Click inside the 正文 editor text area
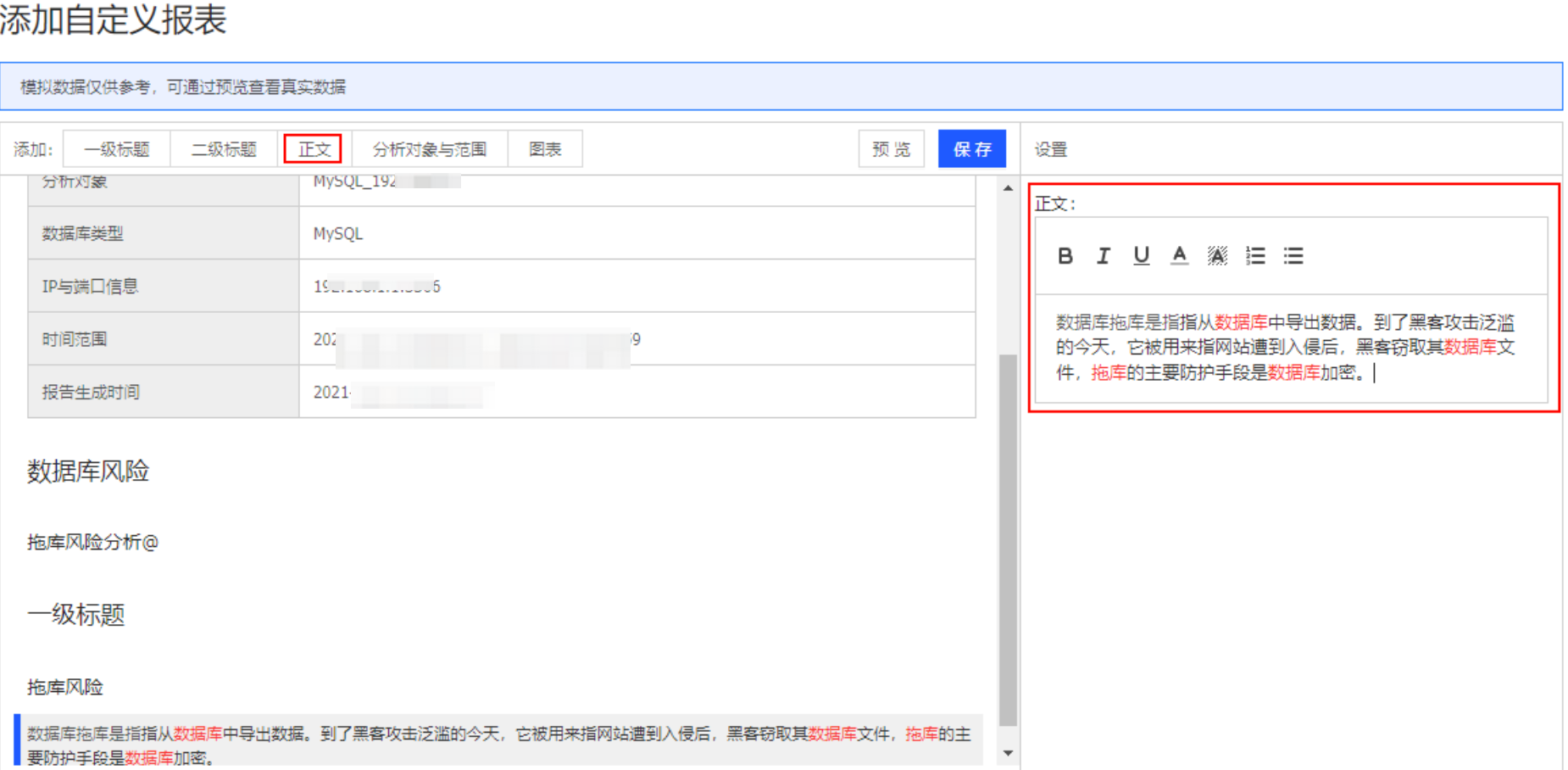This screenshot has width=1568, height=770. pos(1291,348)
